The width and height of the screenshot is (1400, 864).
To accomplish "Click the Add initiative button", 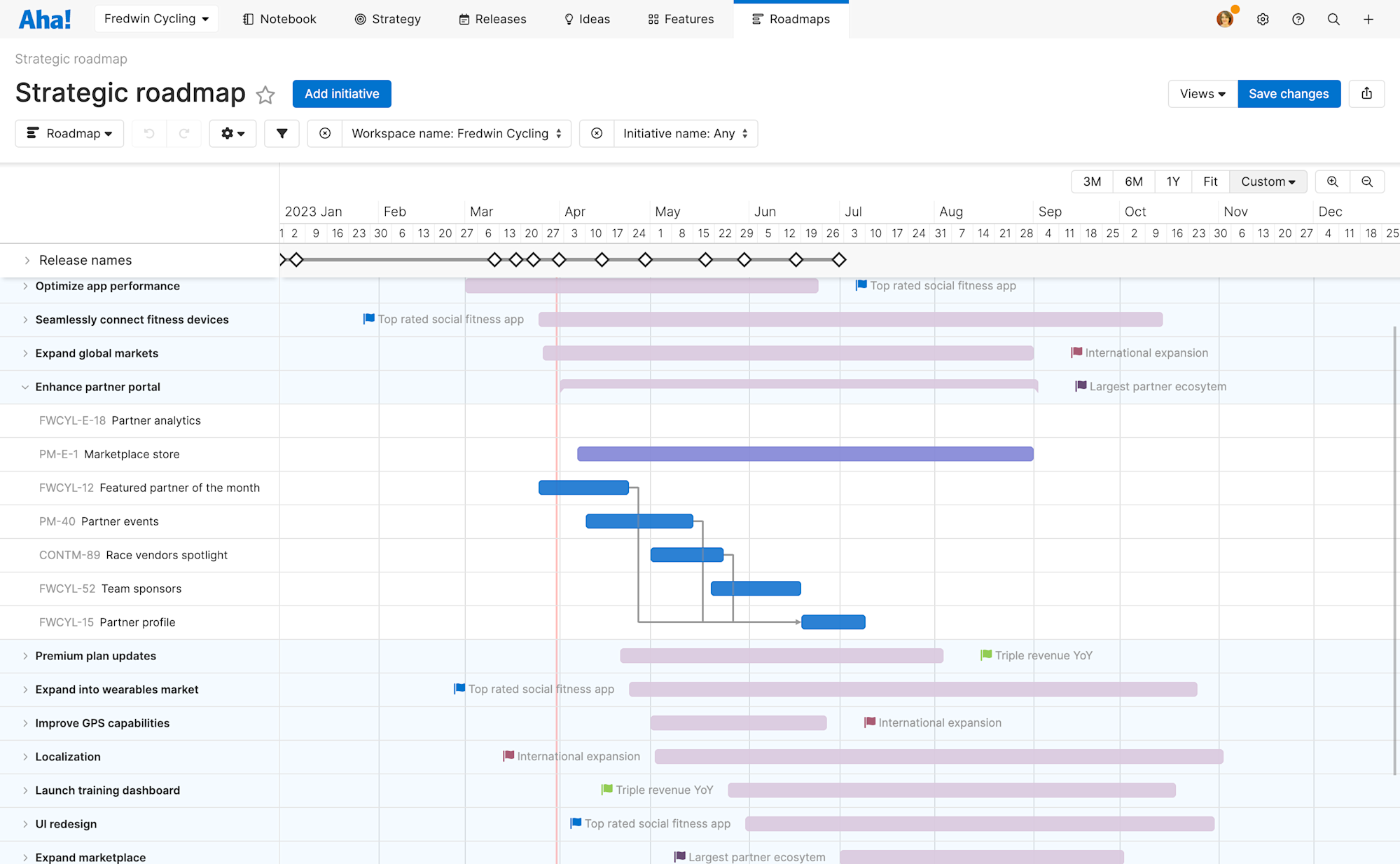I will click(x=342, y=93).
